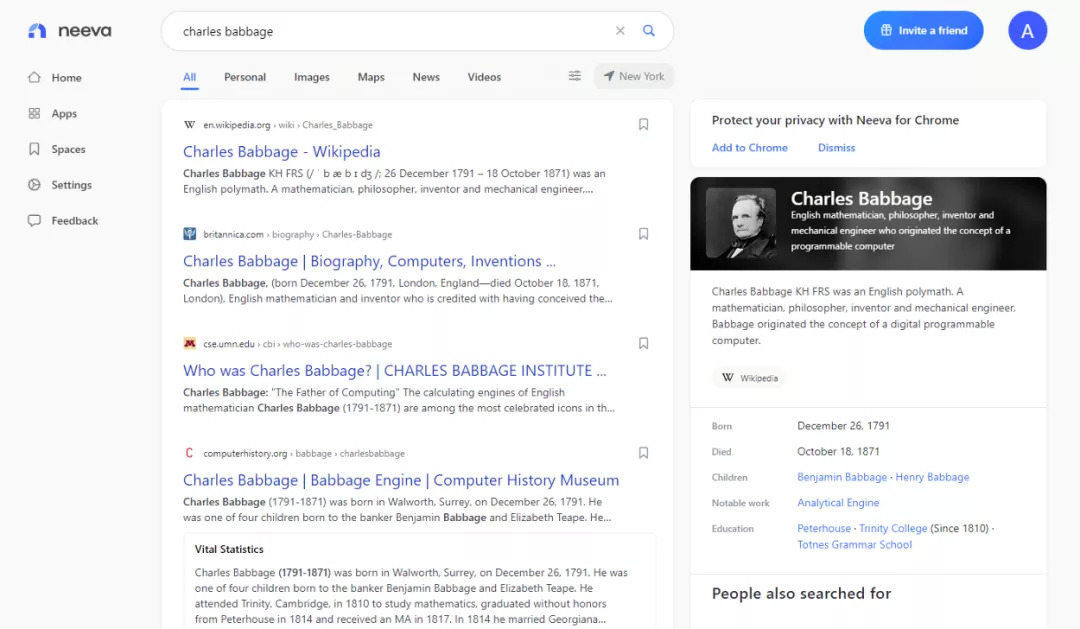Click the Invite a friend button
Screen dimensions: 1080x629
[x=923, y=31]
